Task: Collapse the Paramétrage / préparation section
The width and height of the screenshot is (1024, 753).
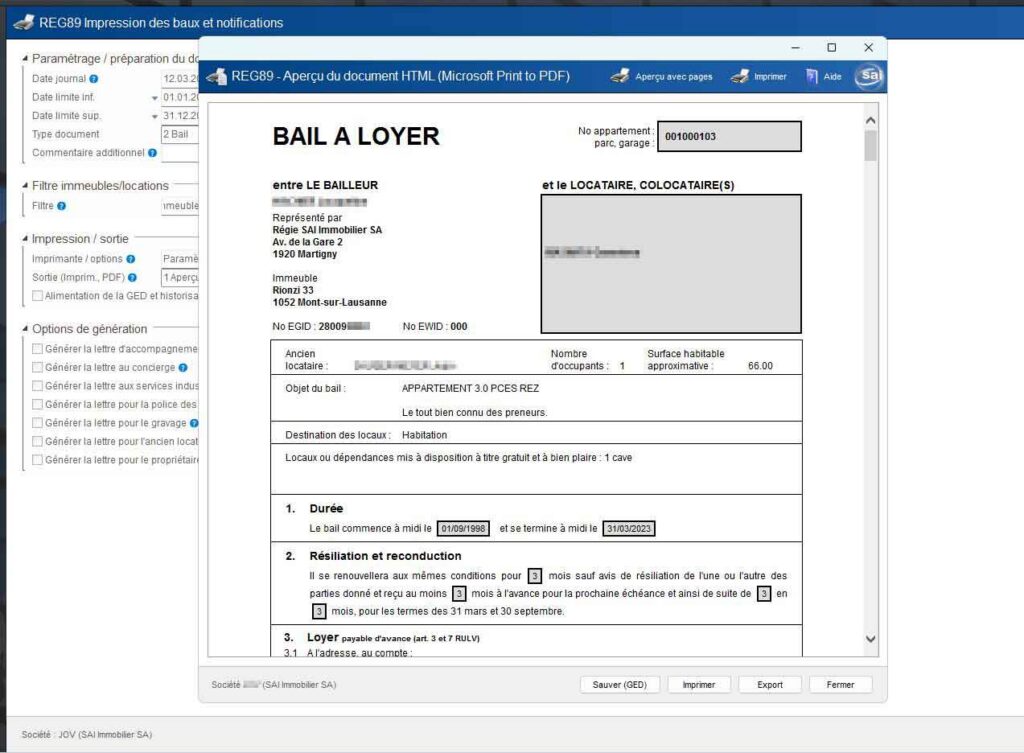Action: pos(25,59)
